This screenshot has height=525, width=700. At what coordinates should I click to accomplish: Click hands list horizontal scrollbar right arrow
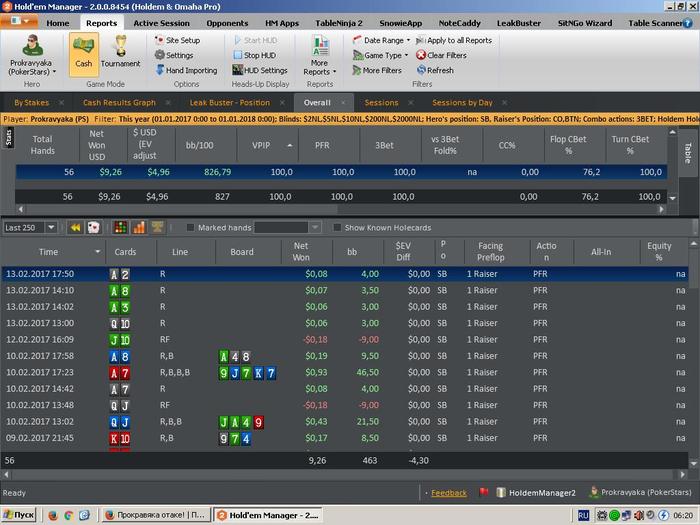coord(682,474)
